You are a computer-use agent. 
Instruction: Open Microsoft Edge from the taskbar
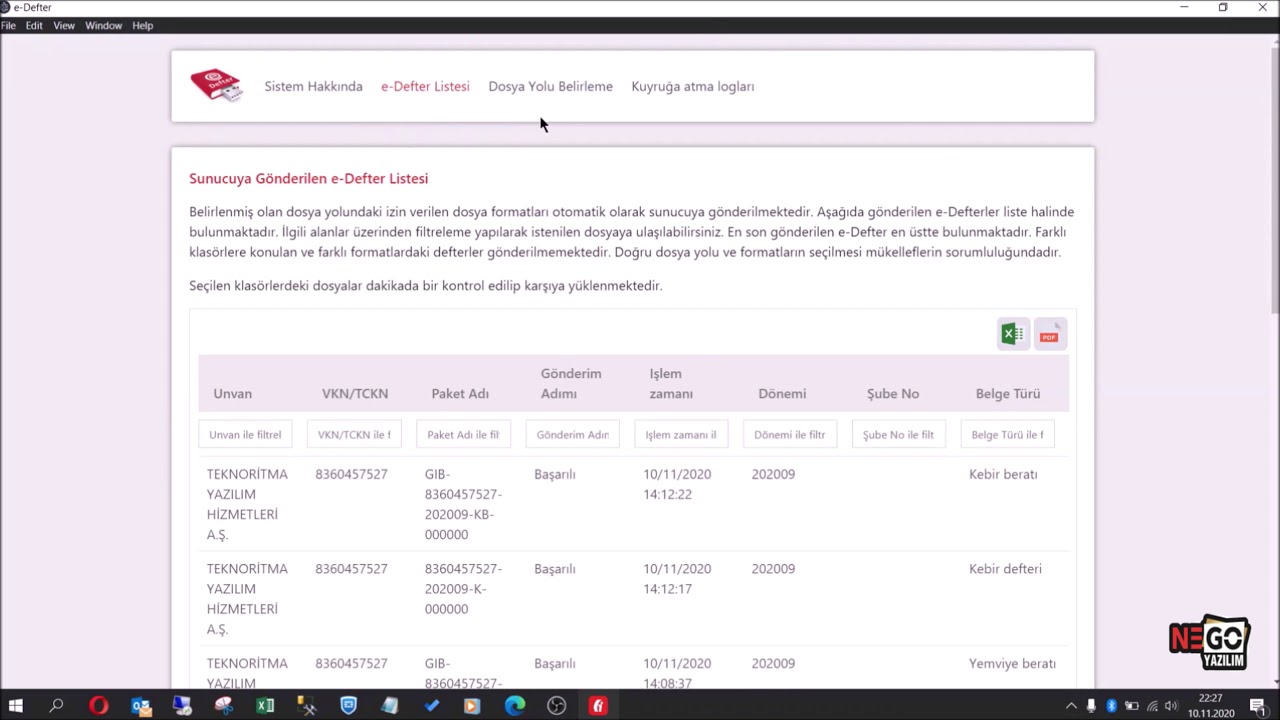(x=514, y=706)
